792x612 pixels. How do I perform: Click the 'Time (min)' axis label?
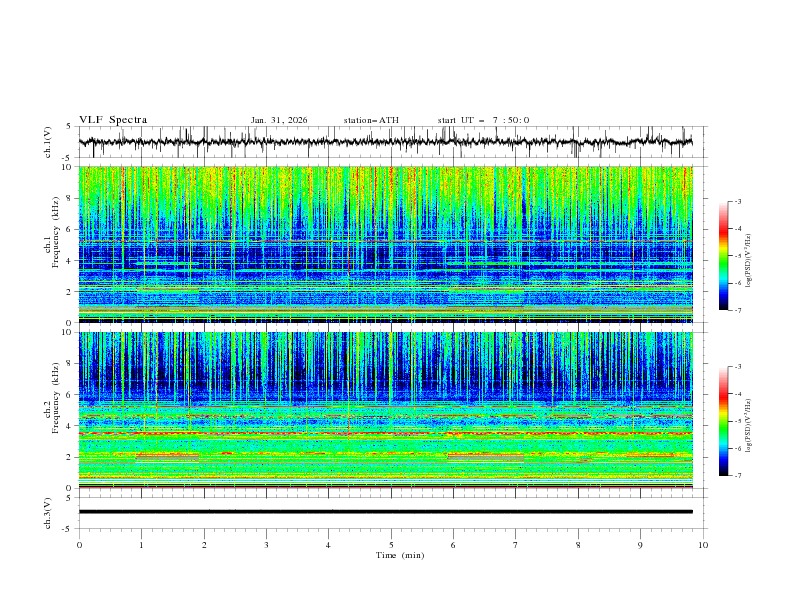(400, 555)
